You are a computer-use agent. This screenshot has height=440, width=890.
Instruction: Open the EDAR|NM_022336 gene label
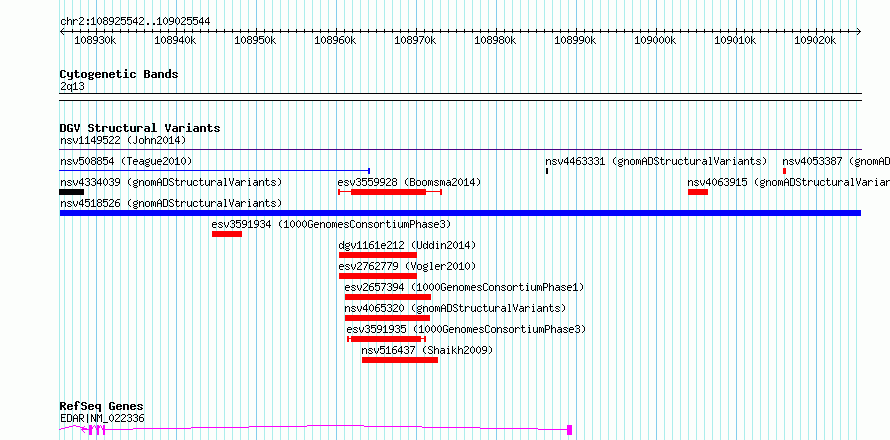(x=102, y=418)
